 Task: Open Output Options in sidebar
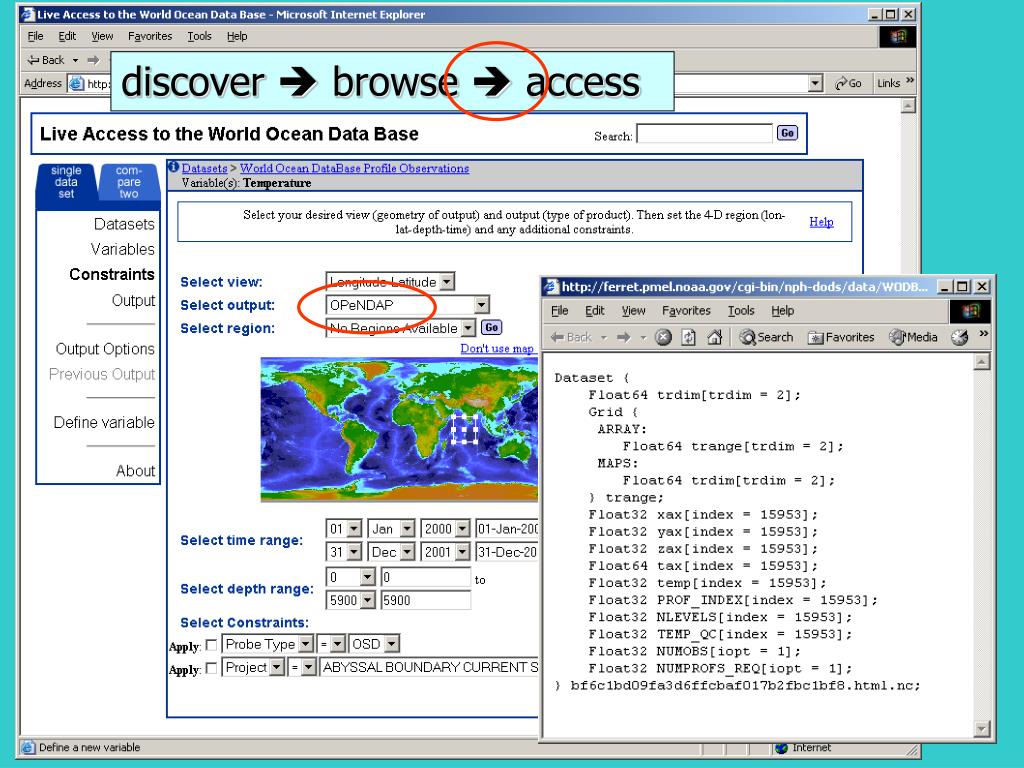point(105,349)
